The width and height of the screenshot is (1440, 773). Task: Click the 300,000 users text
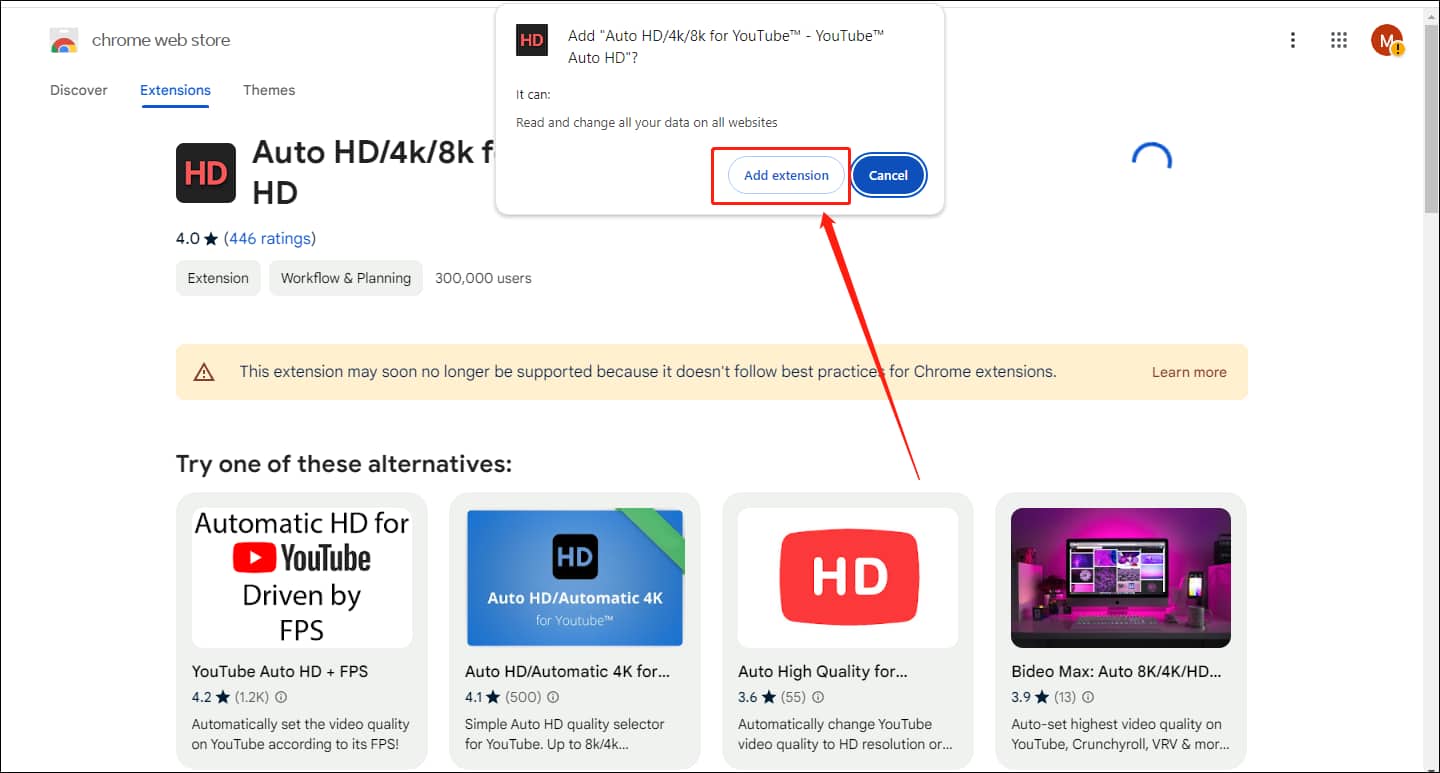click(x=483, y=278)
